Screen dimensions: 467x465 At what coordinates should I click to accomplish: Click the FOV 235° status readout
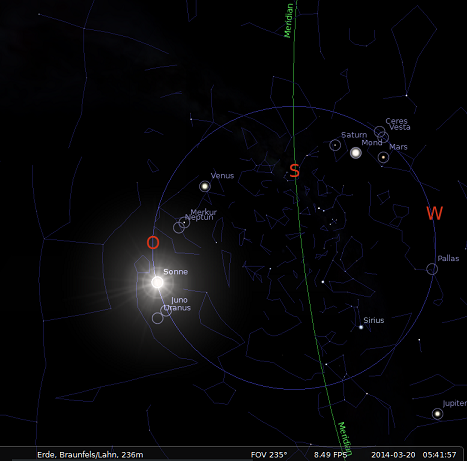(269, 455)
